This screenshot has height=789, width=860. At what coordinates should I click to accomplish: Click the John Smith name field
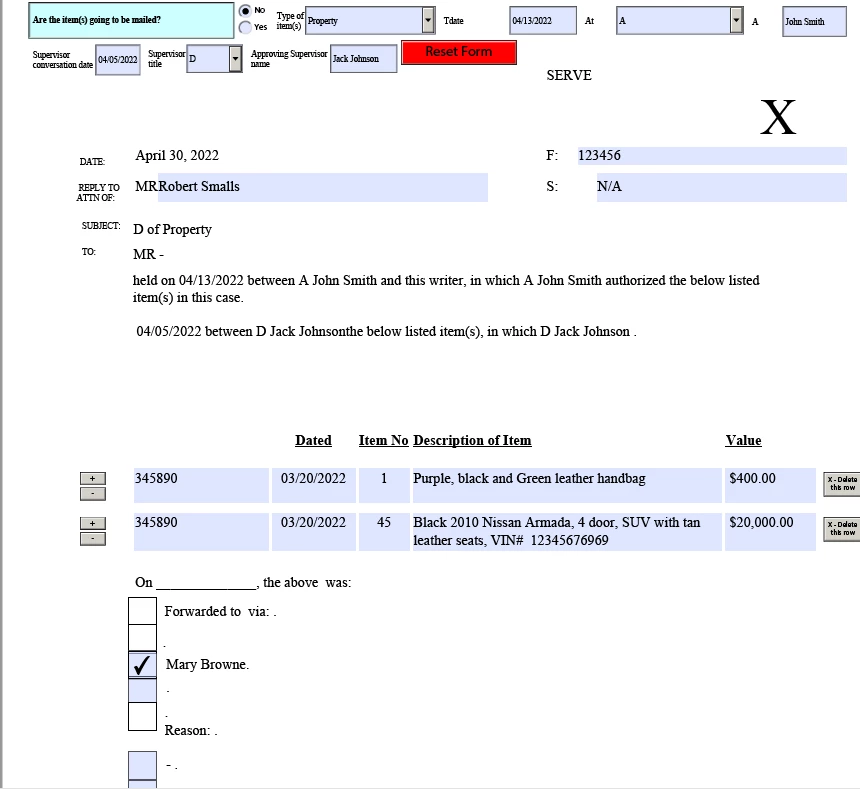point(814,21)
